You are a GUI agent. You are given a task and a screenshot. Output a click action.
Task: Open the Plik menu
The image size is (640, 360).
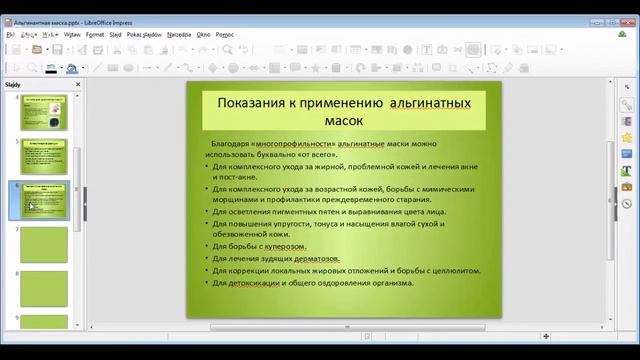coord(11,35)
